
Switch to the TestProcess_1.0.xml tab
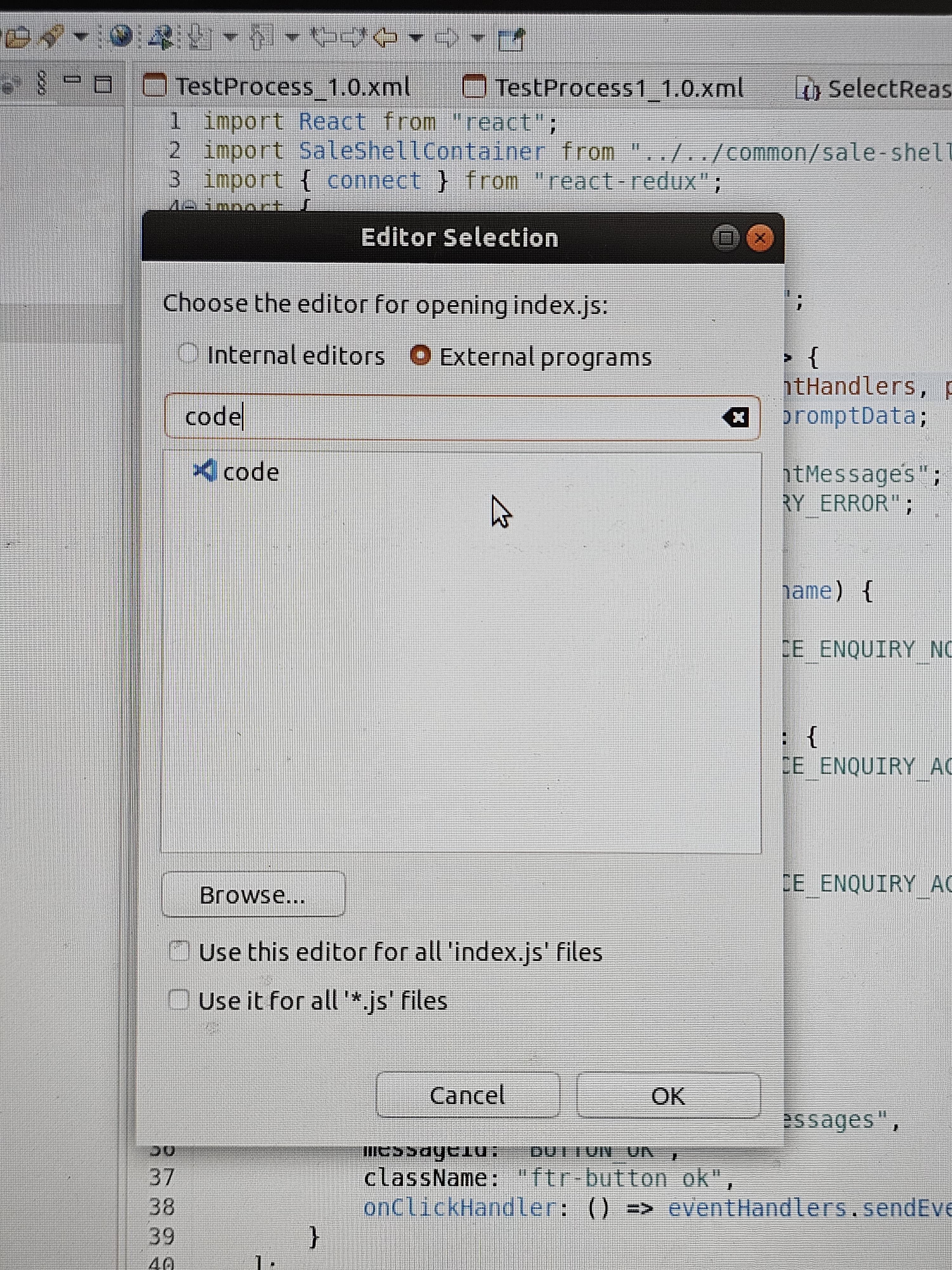[x=277, y=87]
